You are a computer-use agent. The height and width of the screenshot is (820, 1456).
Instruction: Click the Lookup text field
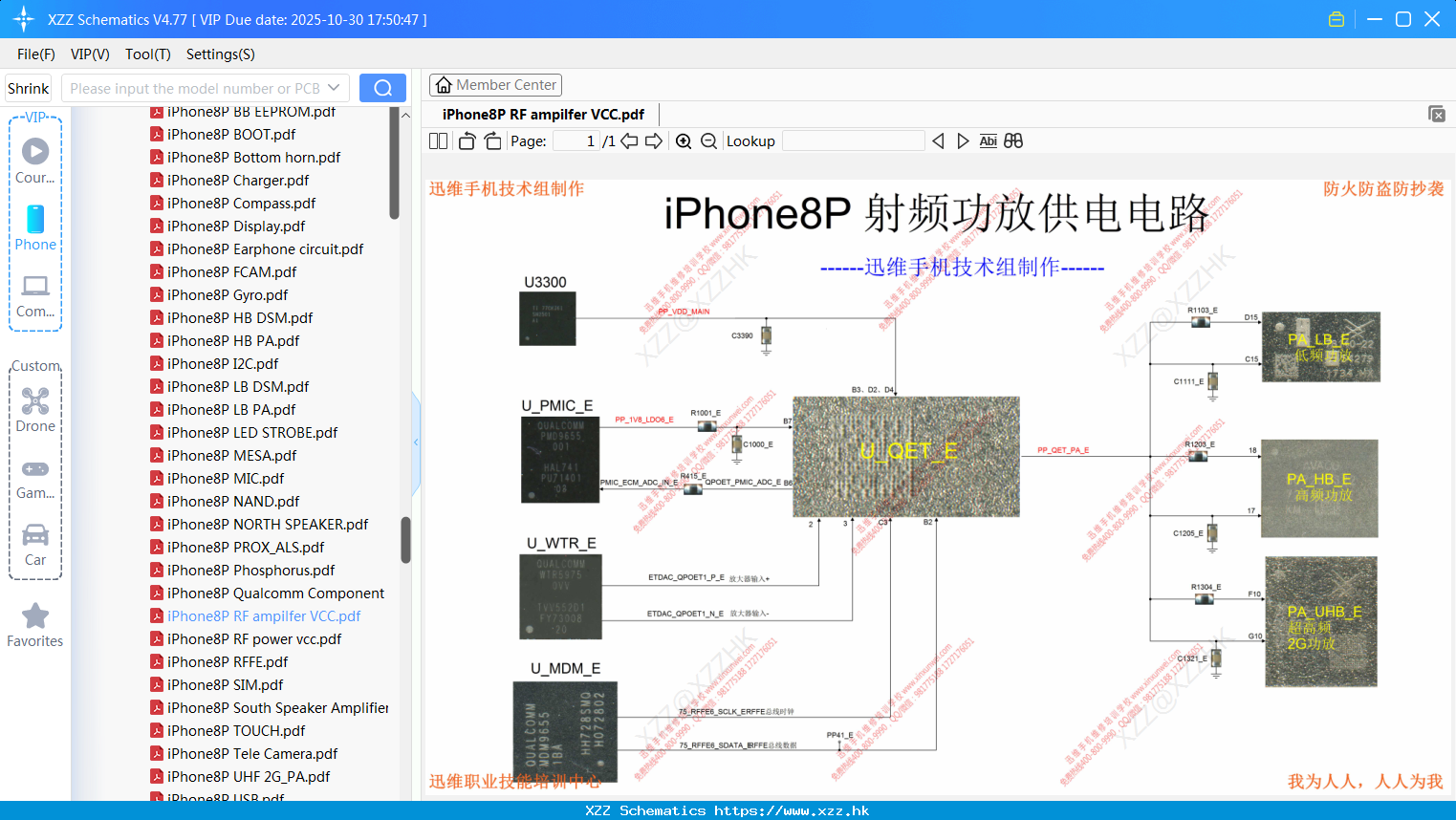click(853, 141)
